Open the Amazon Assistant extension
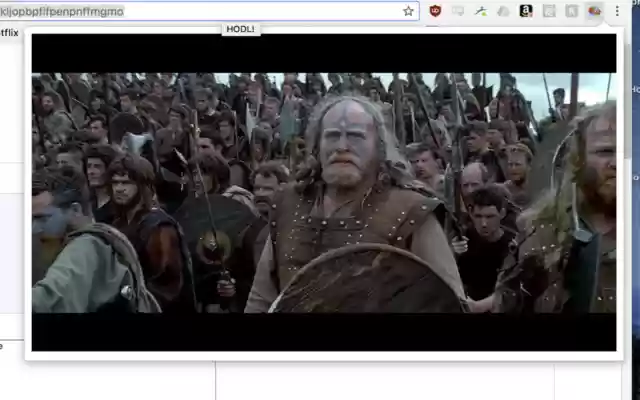Screen dimensions: 640x400 (526, 11)
